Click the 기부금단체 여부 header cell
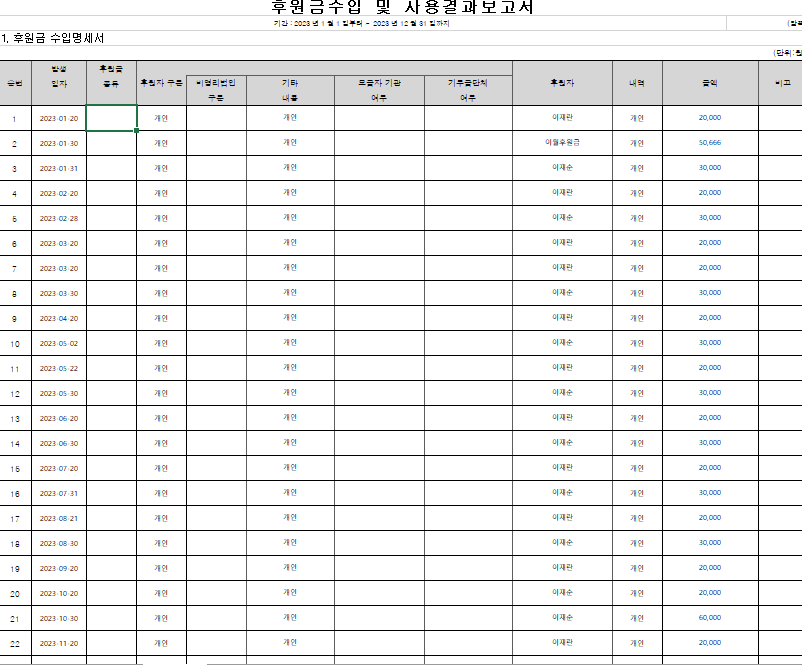Screen dimensions: 802x665 468,90
